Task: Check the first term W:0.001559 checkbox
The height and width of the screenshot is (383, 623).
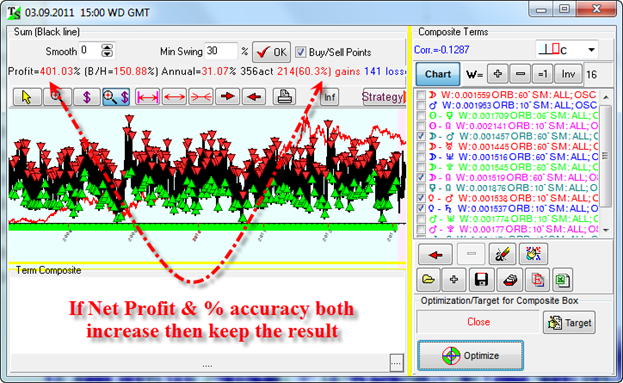Action: point(421,95)
